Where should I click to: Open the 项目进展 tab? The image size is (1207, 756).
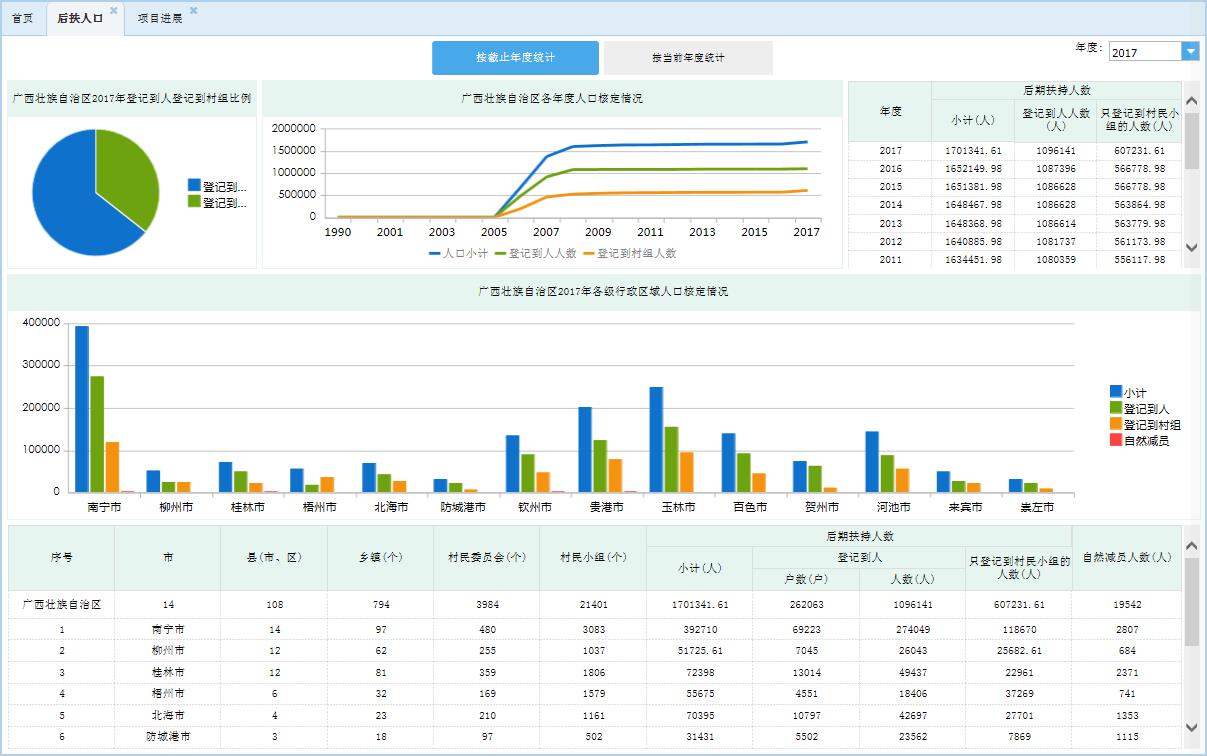point(160,18)
